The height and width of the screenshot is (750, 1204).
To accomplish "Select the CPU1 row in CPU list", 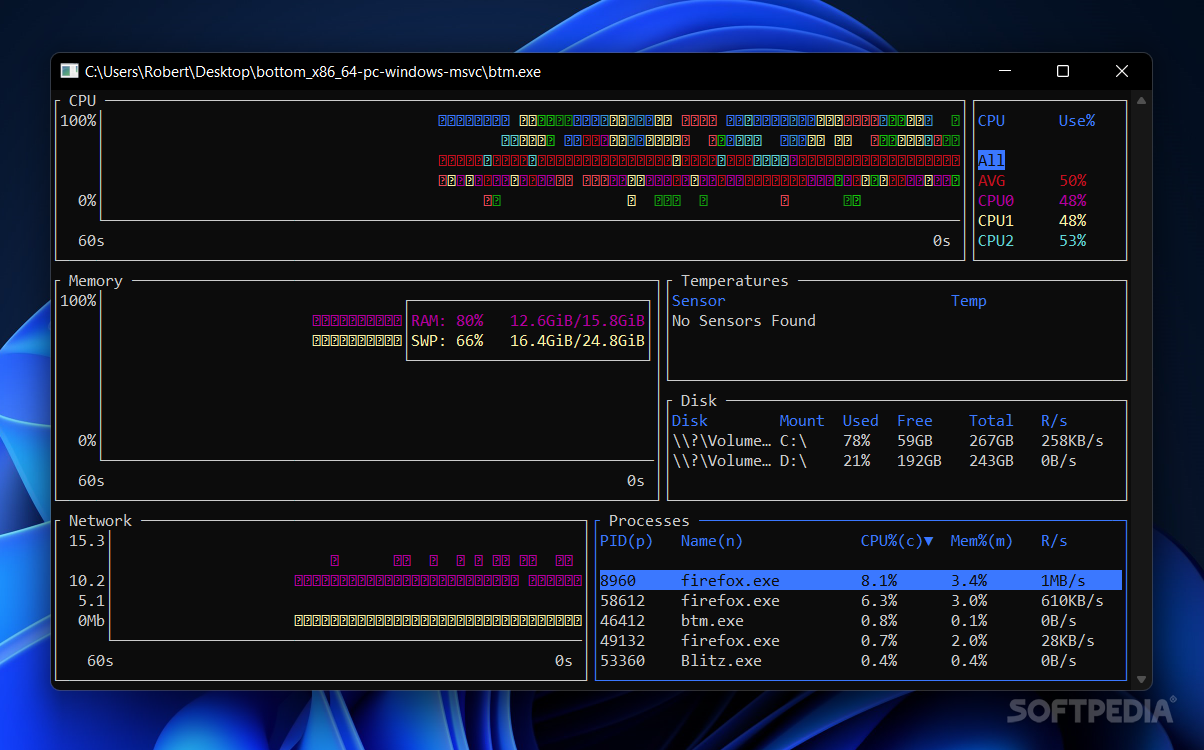I will [1032, 221].
